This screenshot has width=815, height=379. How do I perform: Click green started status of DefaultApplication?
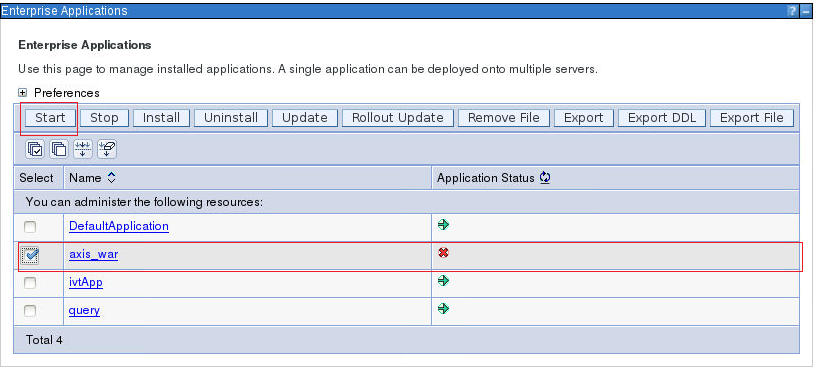(x=443, y=225)
